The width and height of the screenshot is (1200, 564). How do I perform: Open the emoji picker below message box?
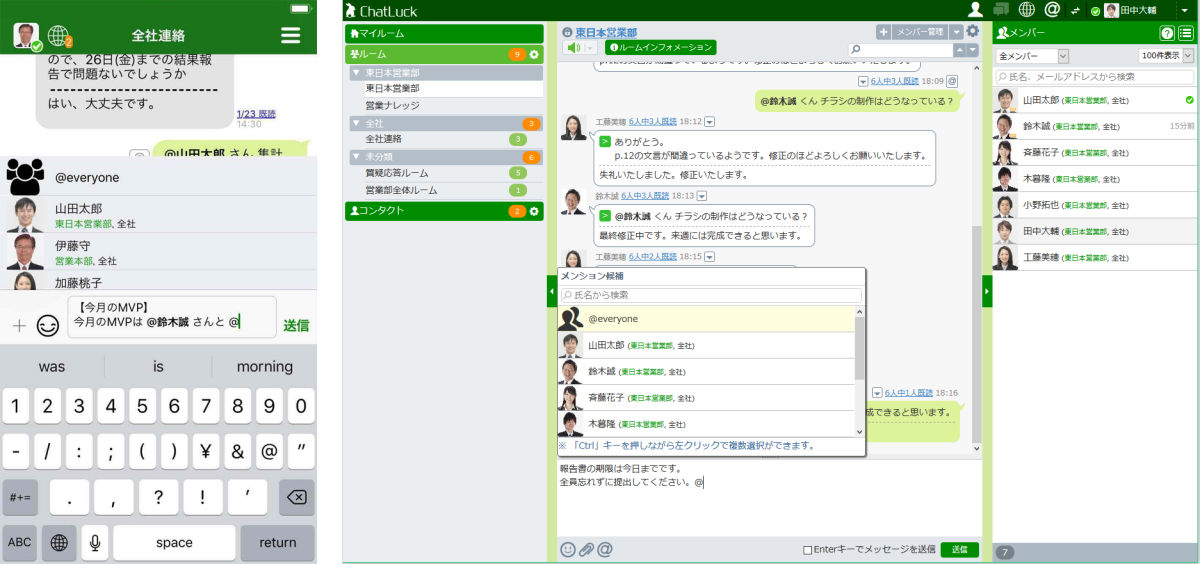click(x=568, y=549)
